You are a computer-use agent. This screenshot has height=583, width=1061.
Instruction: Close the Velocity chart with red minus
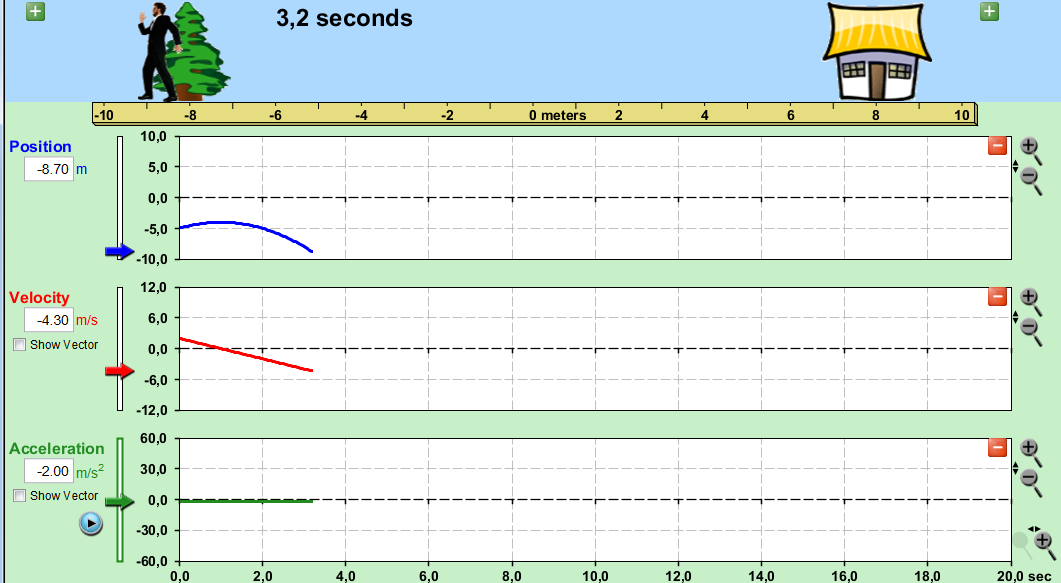997,296
